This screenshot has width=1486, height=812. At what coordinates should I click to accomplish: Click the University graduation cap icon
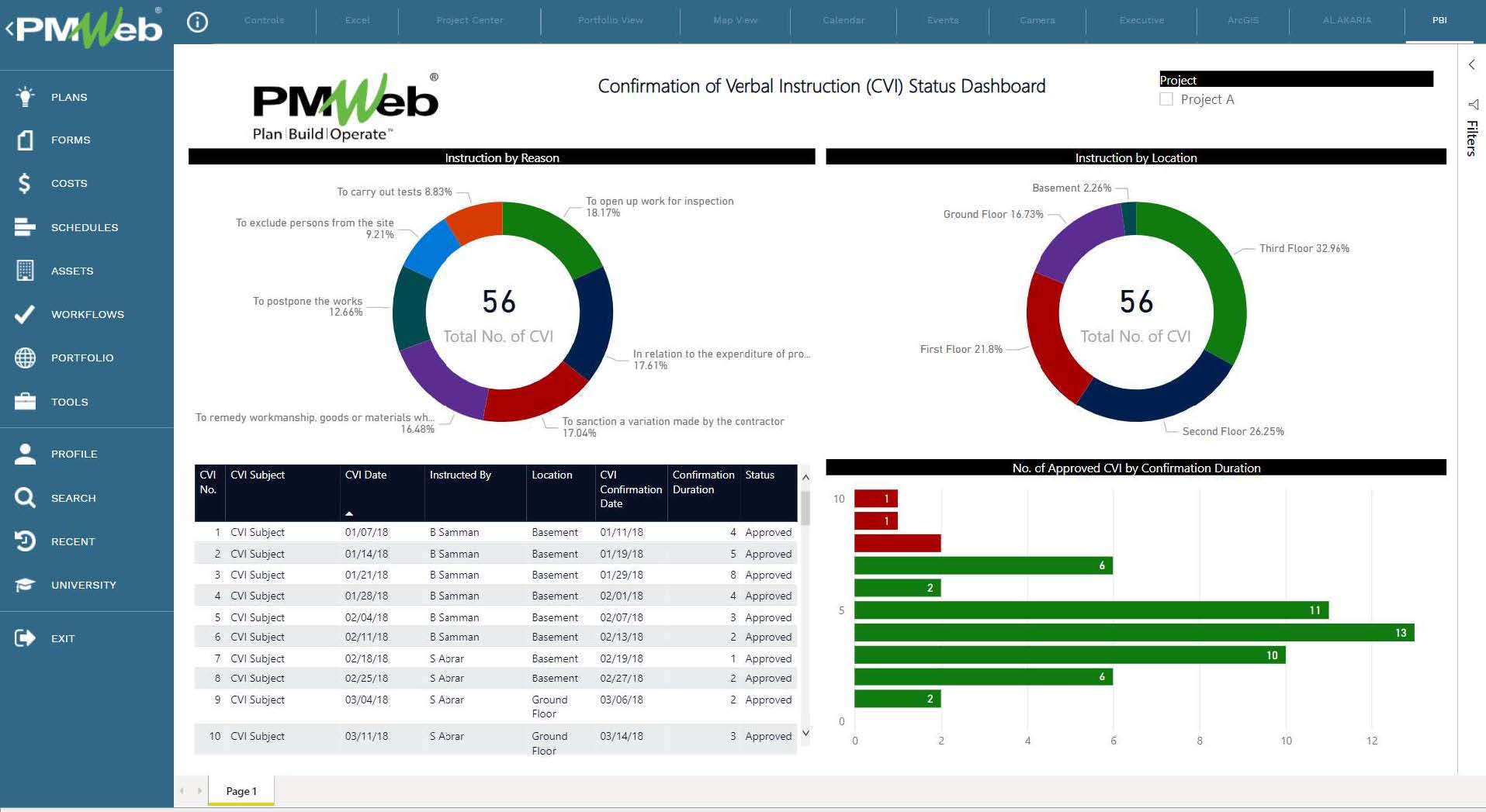click(x=25, y=585)
